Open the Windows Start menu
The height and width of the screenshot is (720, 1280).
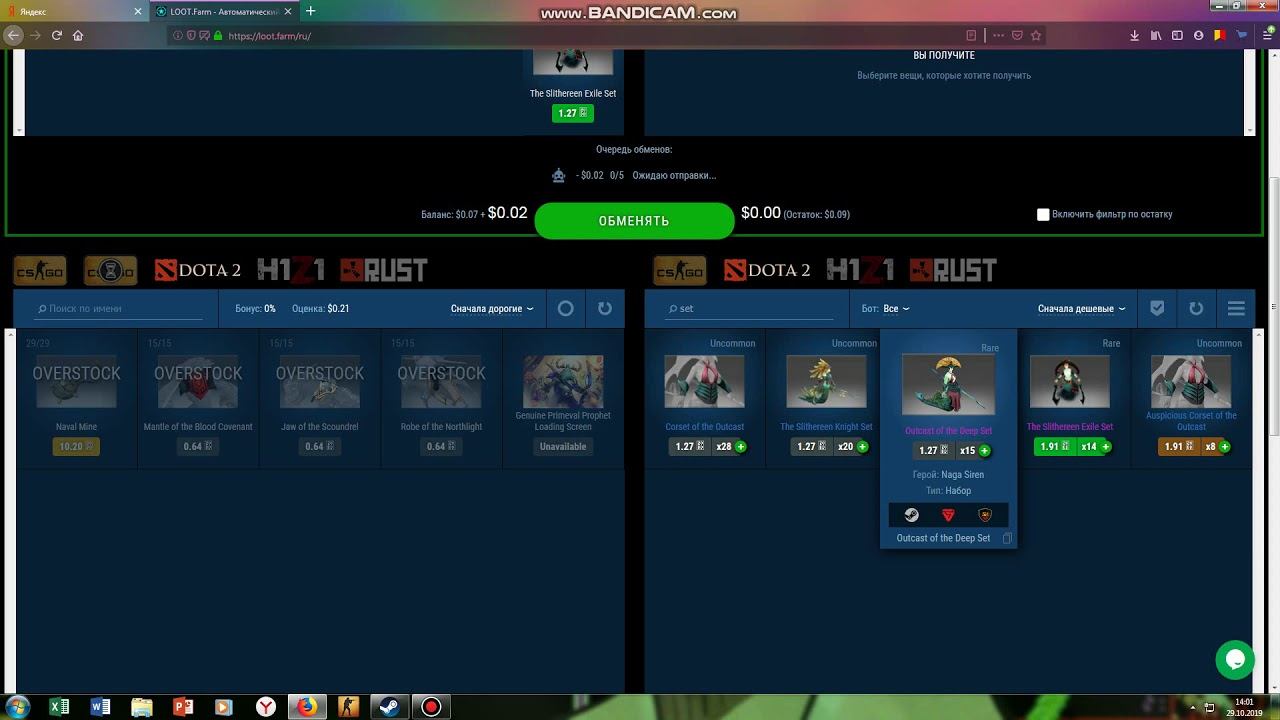point(18,707)
